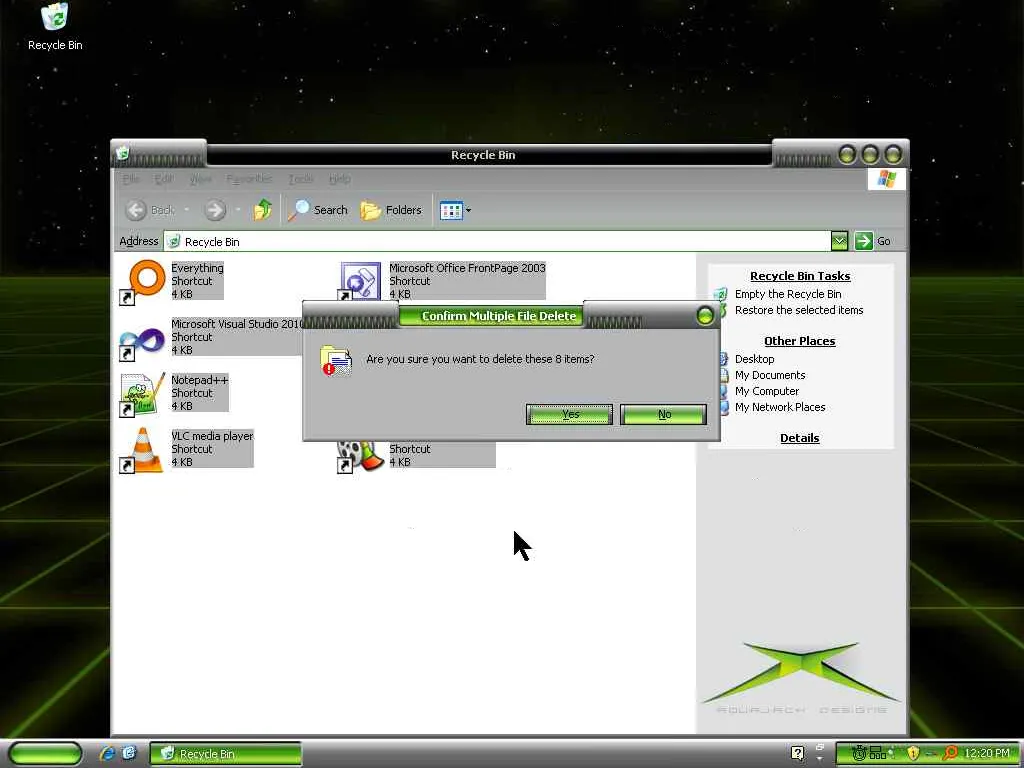Click the language bar help question icon
The width and height of the screenshot is (1024, 768).
pos(797,754)
